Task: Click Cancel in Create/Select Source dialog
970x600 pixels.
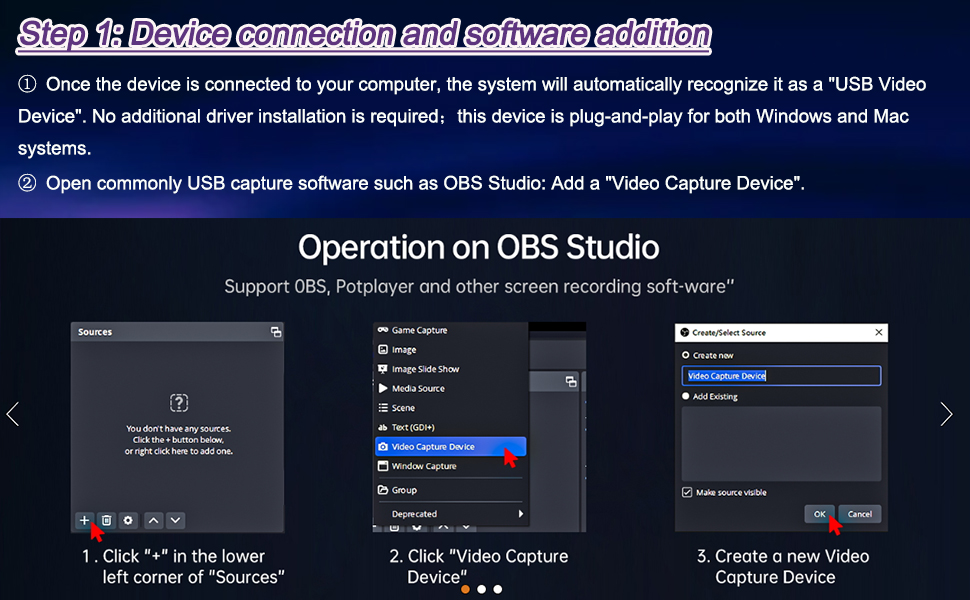Action: tap(860, 514)
